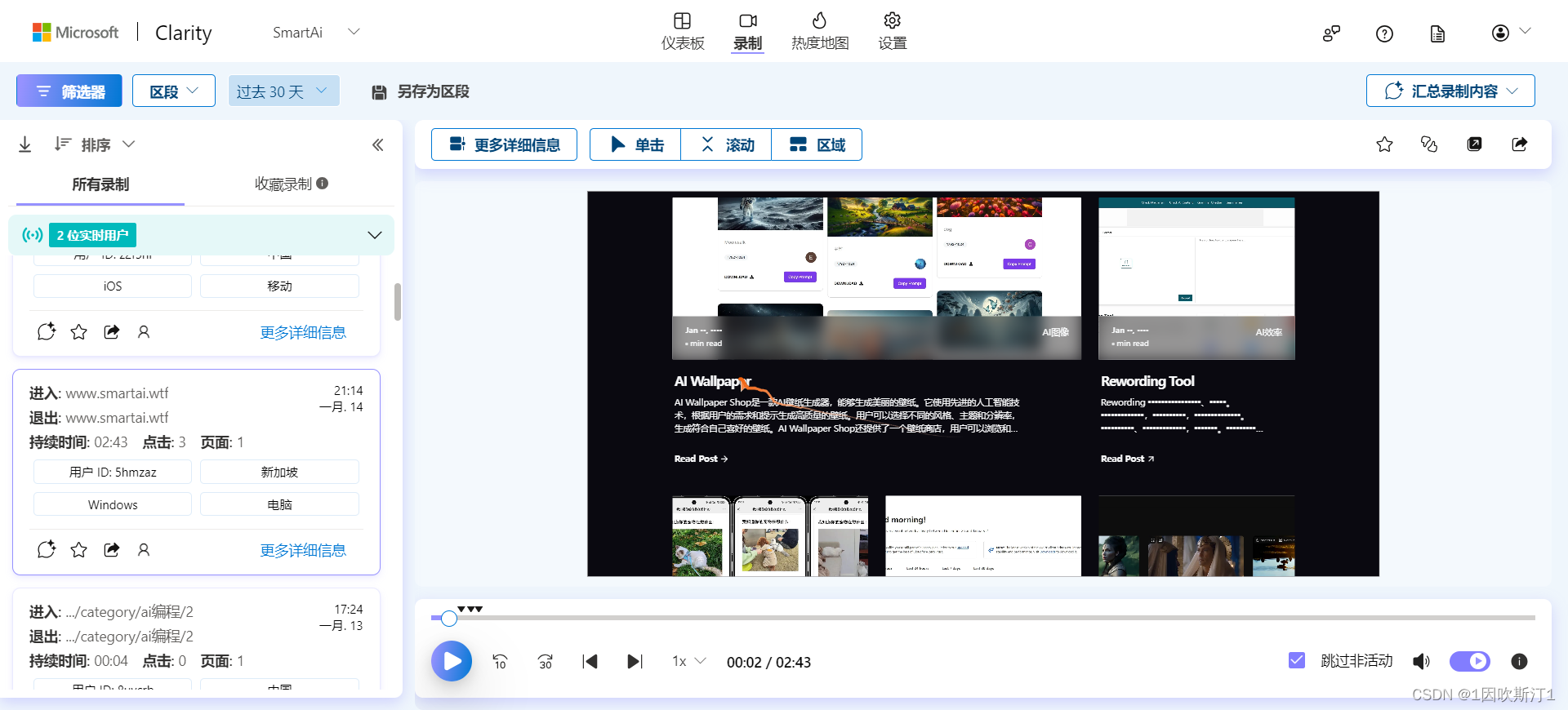This screenshot has width=1568, height=710.
Task: Collapse the recordings side panel
Action: click(377, 144)
